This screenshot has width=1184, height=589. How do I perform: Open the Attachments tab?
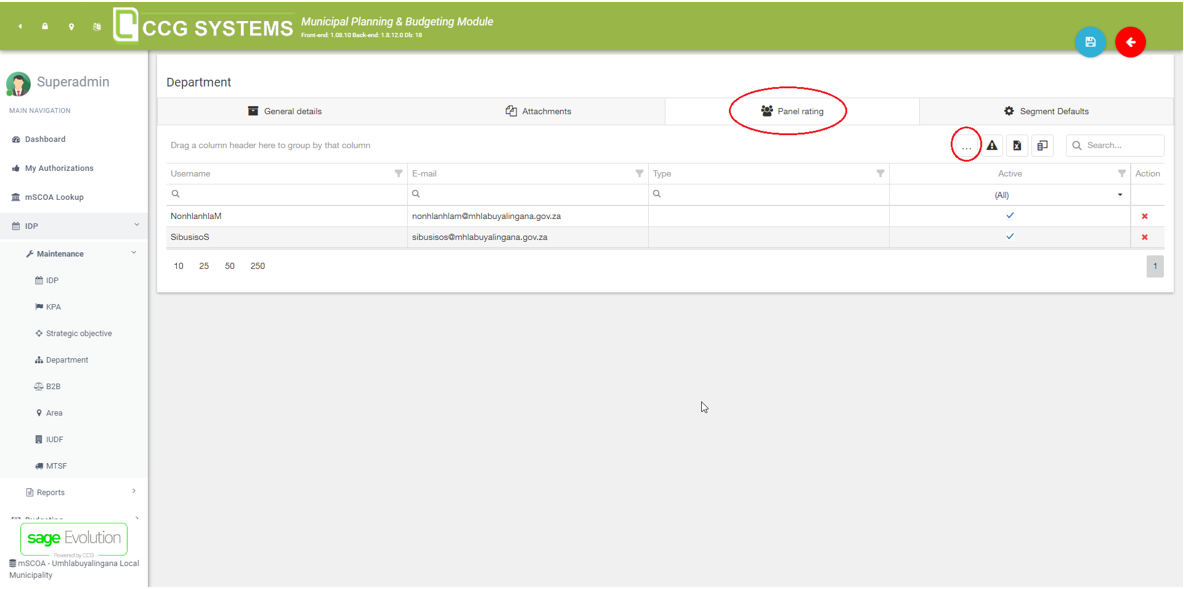click(538, 111)
